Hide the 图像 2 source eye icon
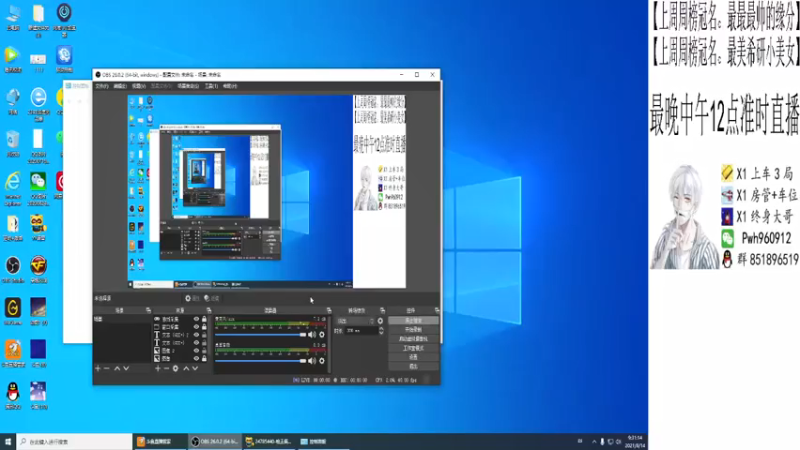This screenshot has width=800, height=450. [x=196, y=351]
